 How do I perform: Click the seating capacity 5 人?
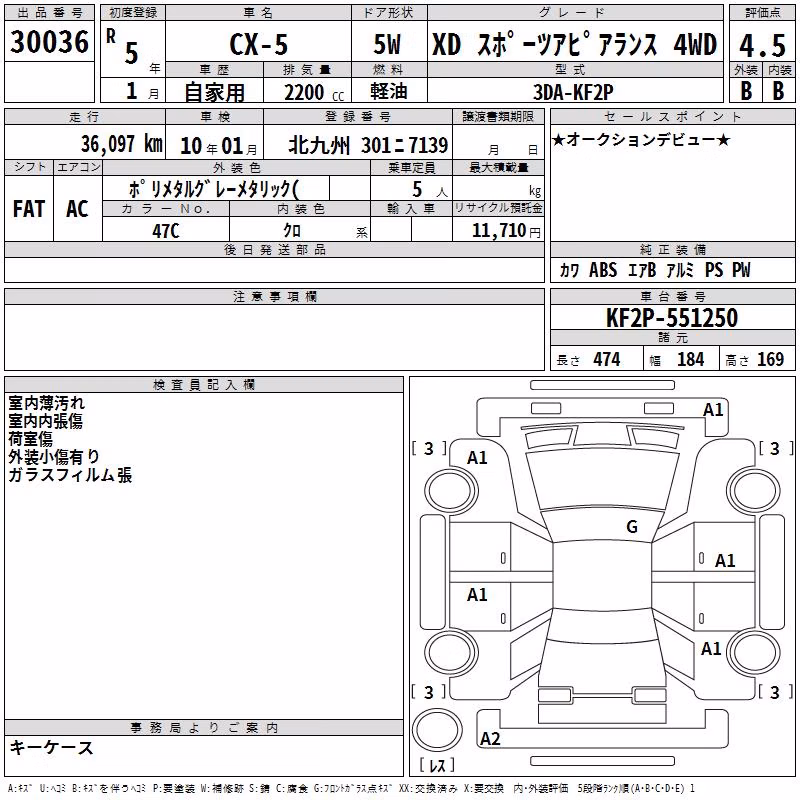pos(430,190)
